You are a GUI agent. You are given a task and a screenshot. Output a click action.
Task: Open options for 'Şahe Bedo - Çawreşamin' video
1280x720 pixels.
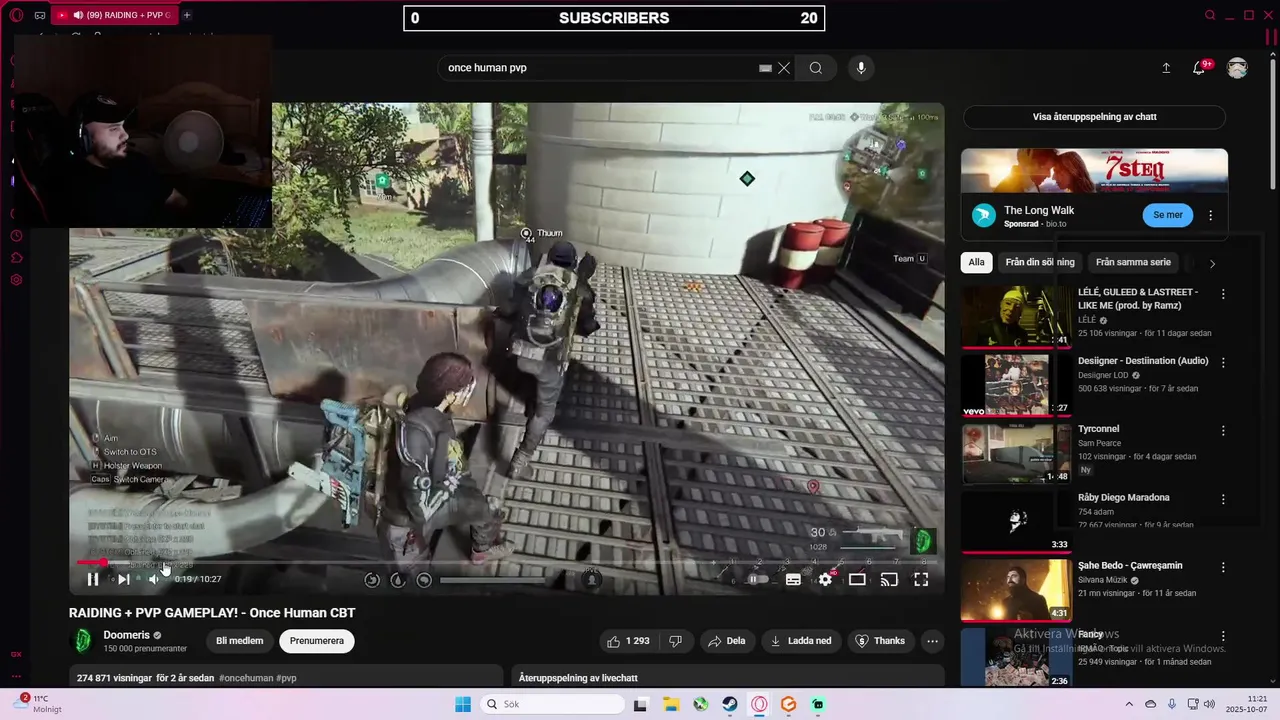1222,566
